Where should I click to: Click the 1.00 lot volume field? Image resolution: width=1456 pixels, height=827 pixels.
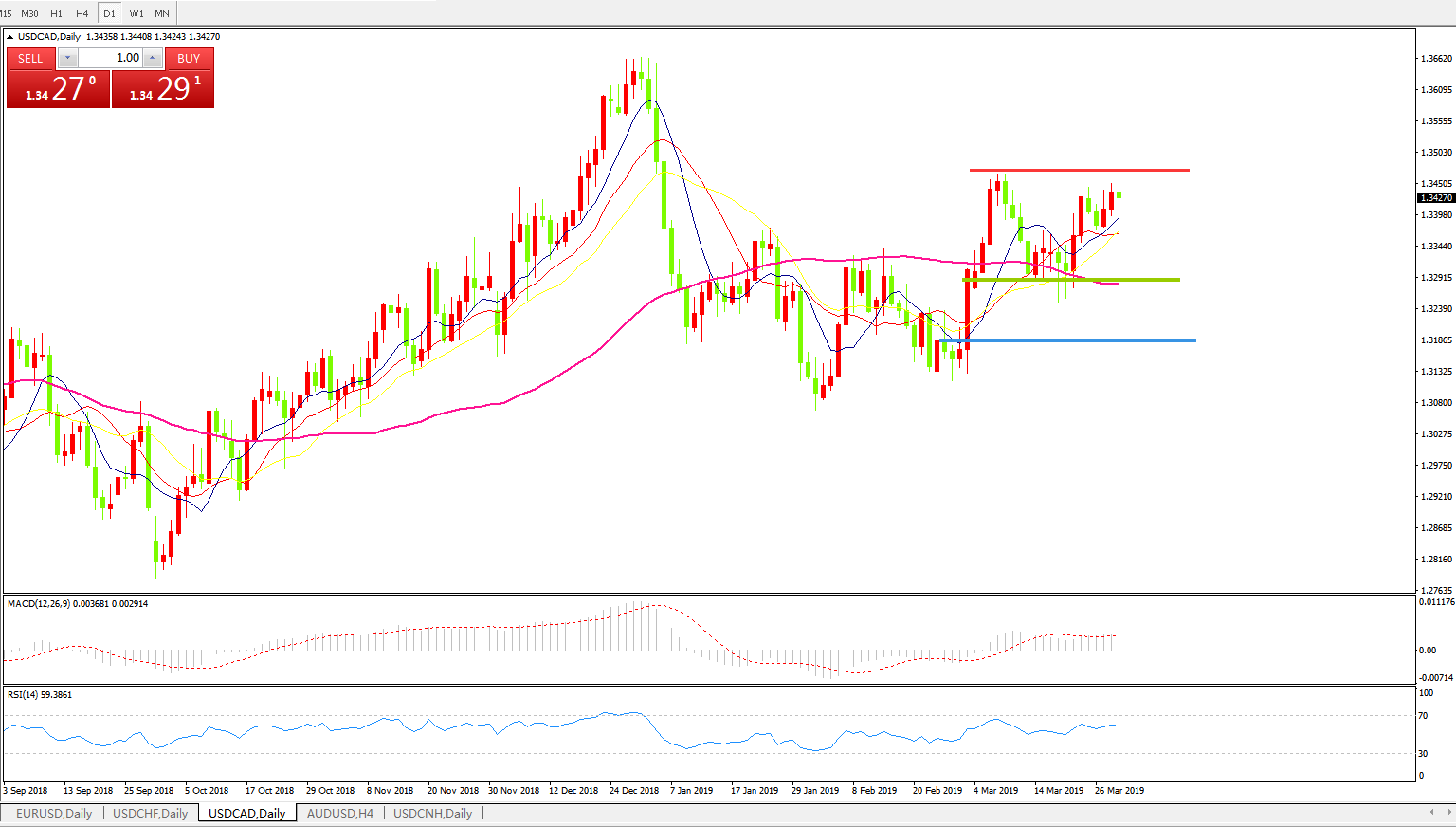click(110, 59)
